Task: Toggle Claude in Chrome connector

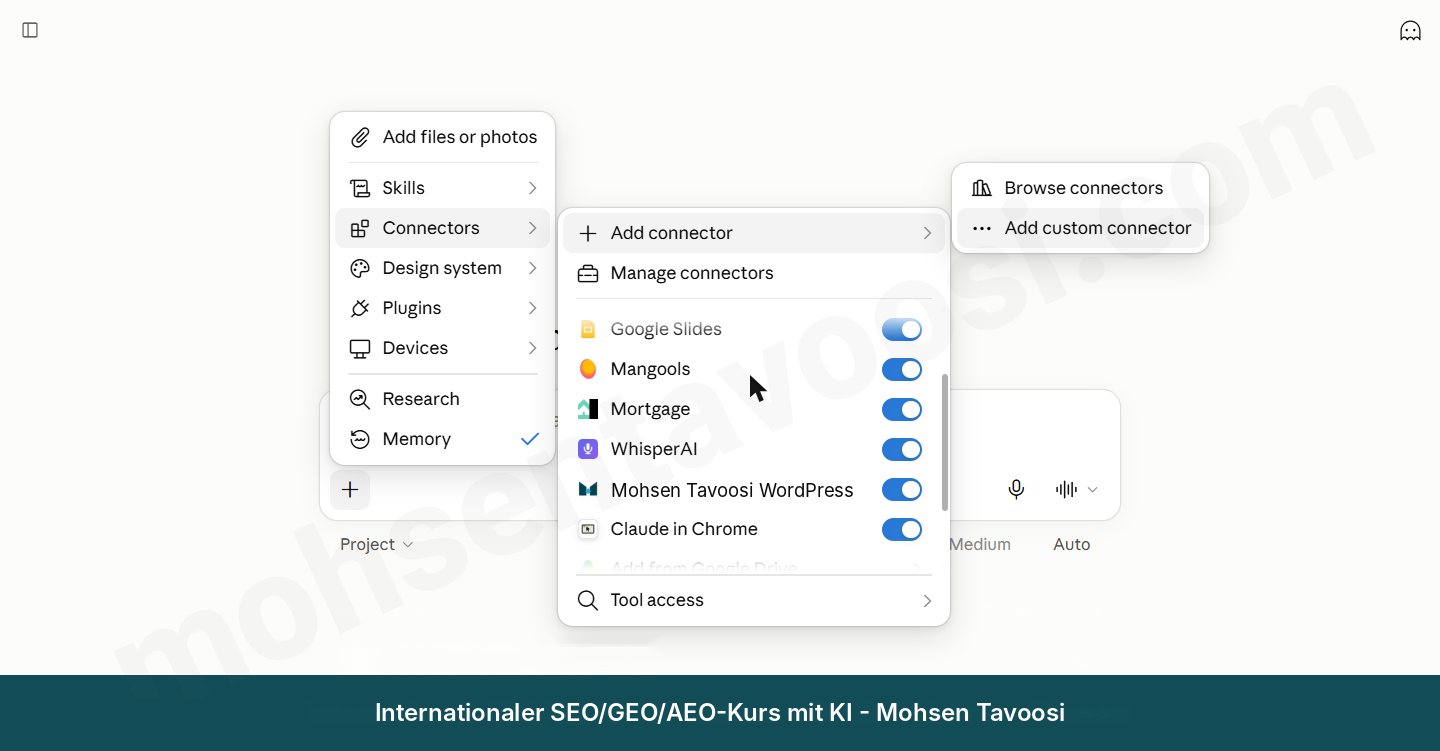Action: 902,530
